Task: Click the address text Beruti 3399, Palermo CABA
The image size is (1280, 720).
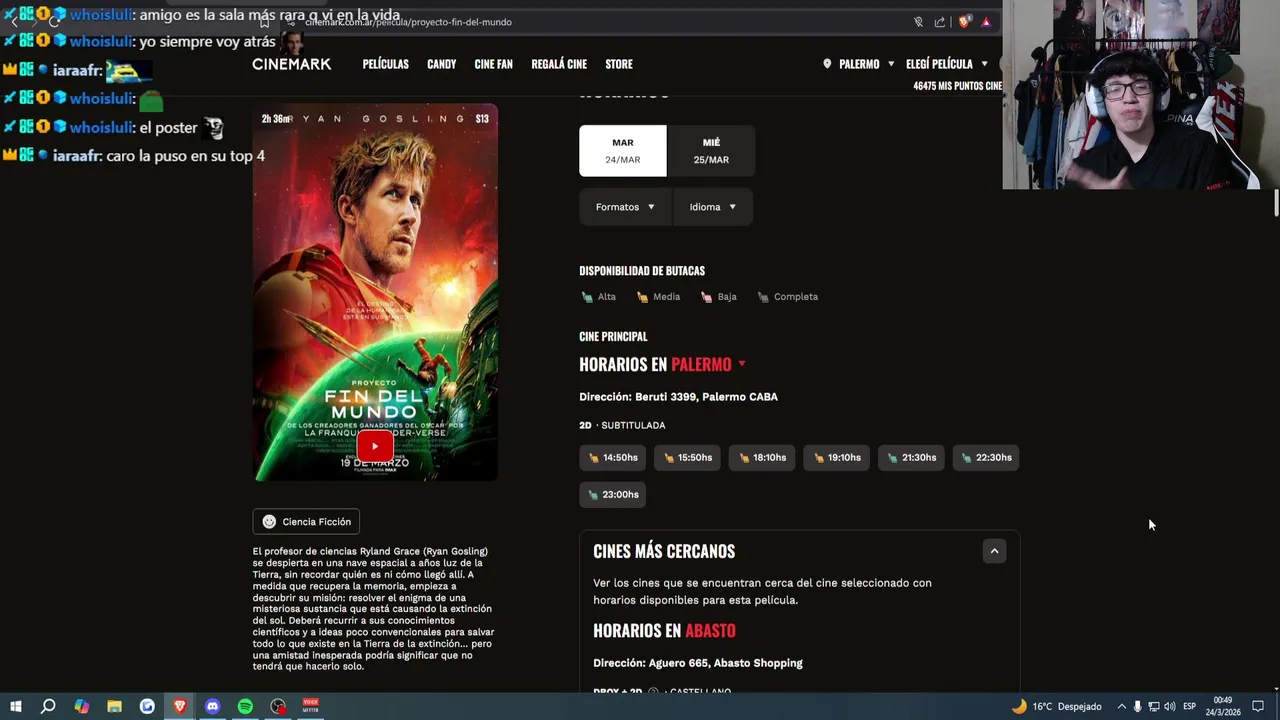Action: (x=706, y=397)
